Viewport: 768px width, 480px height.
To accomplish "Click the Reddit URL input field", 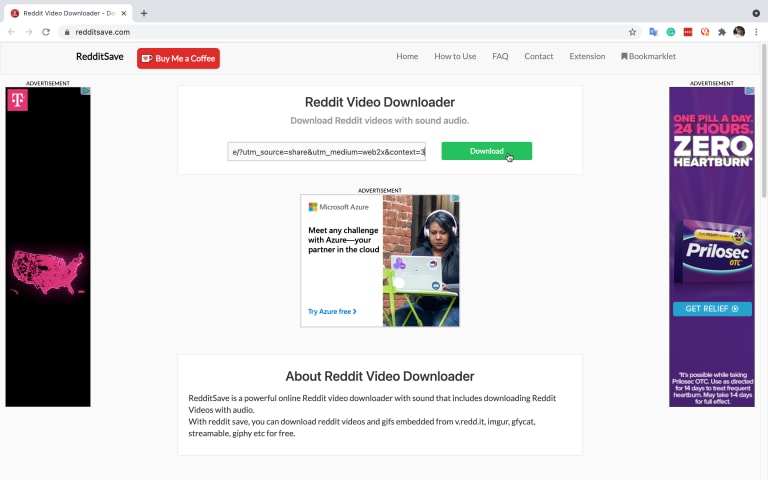I will click(327, 152).
